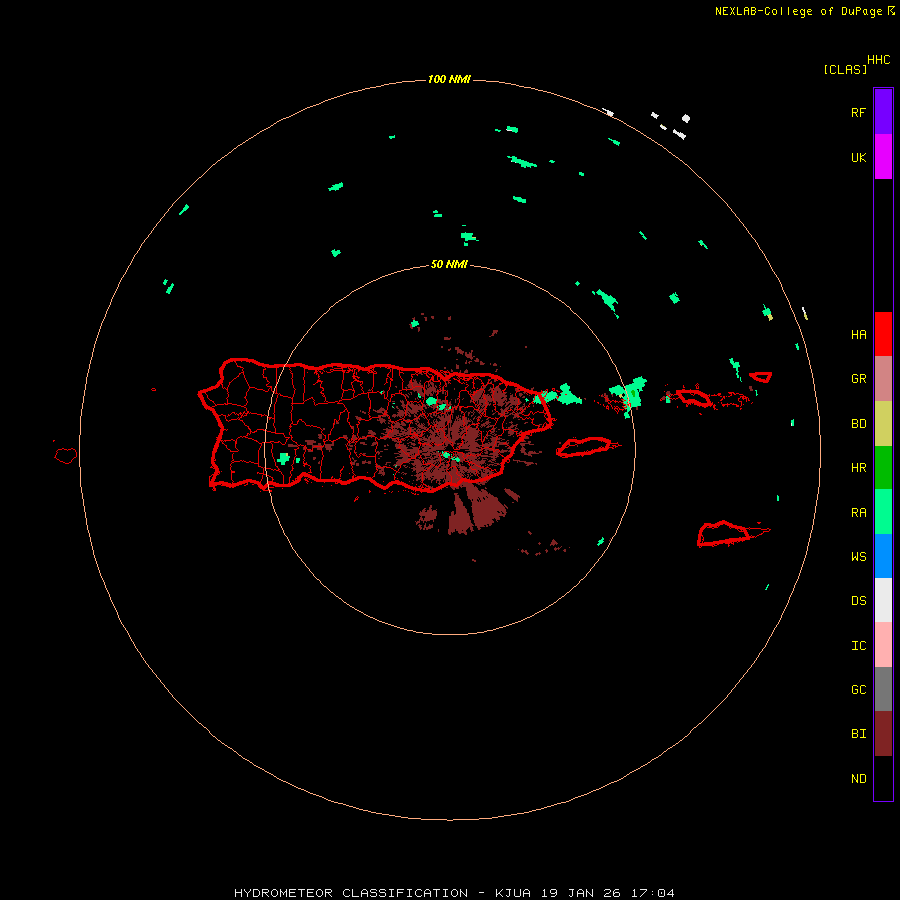Viewport: 900px width, 900px height.
Task: Click the ND black legend swatch
Action: point(883,778)
